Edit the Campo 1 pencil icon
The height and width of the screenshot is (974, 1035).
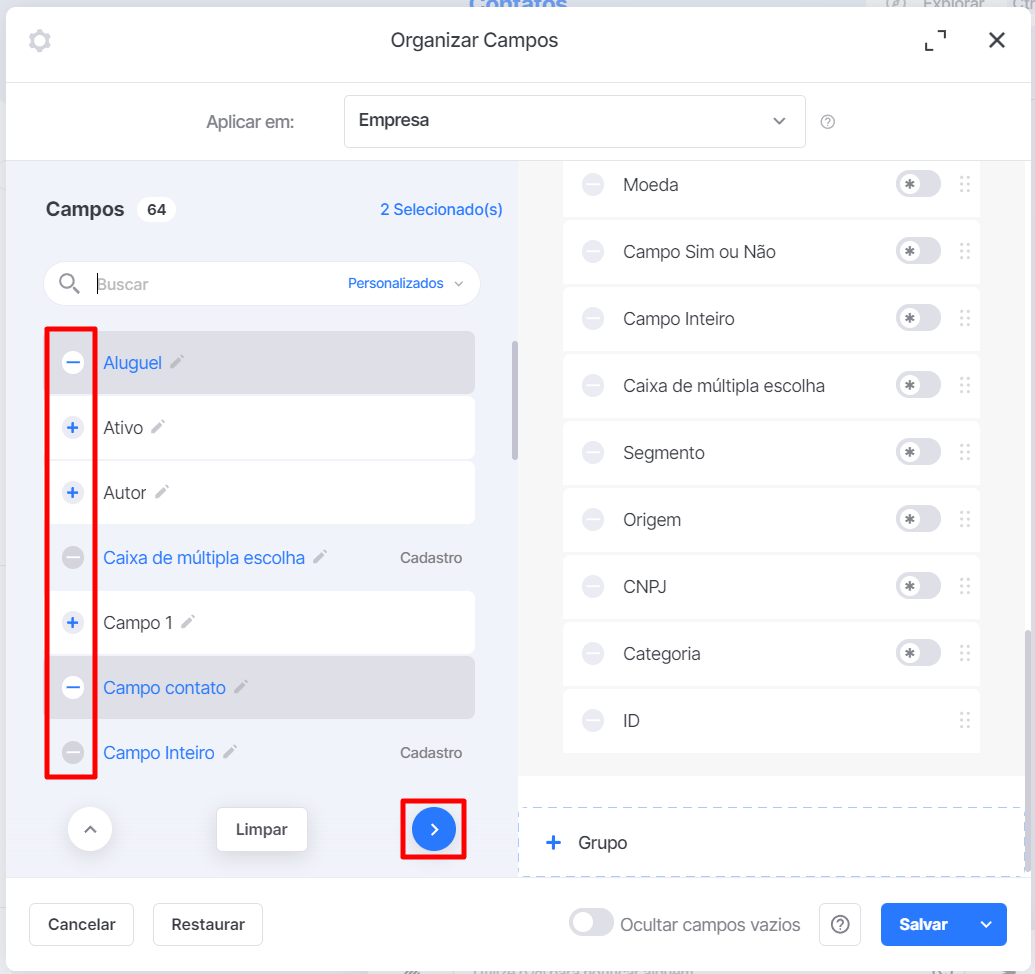tap(188, 622)
